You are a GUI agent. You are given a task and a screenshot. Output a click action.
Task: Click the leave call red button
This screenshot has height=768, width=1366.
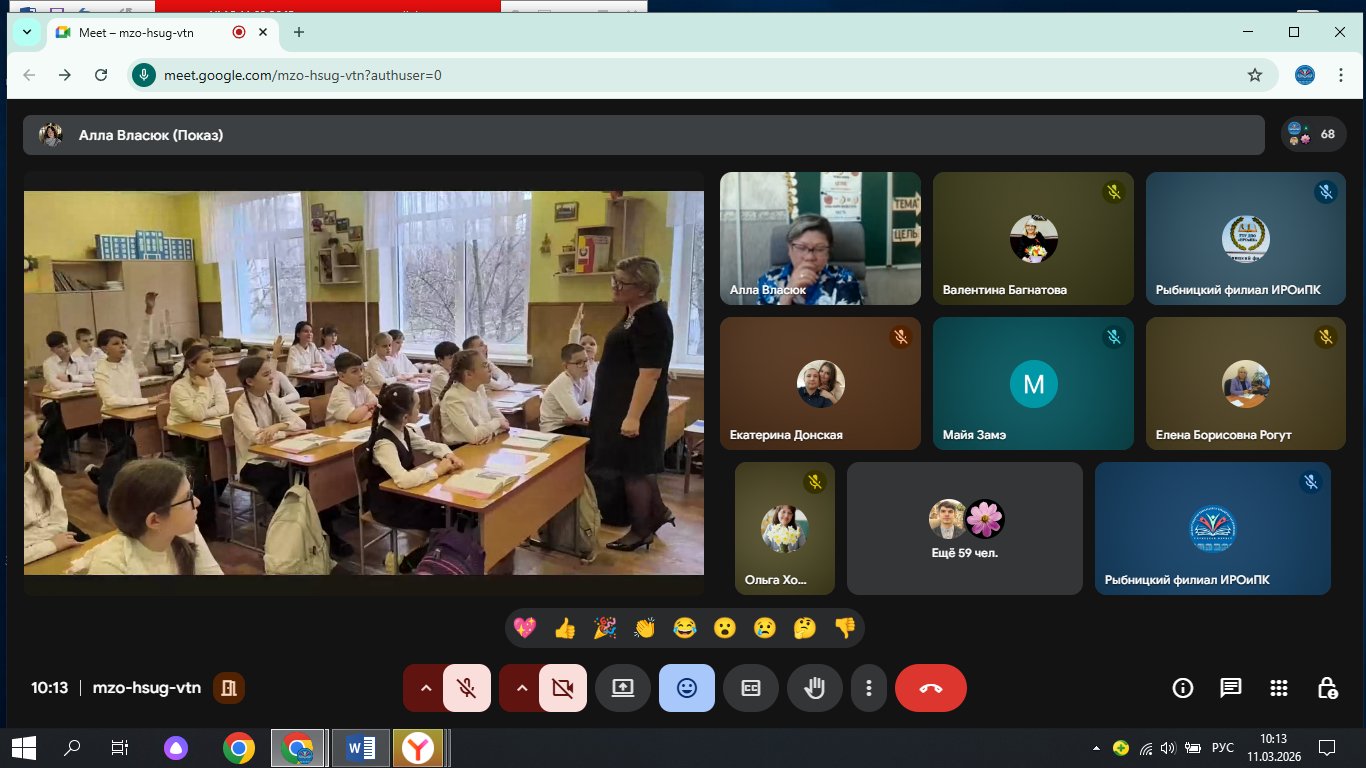(x=930, y=688)
